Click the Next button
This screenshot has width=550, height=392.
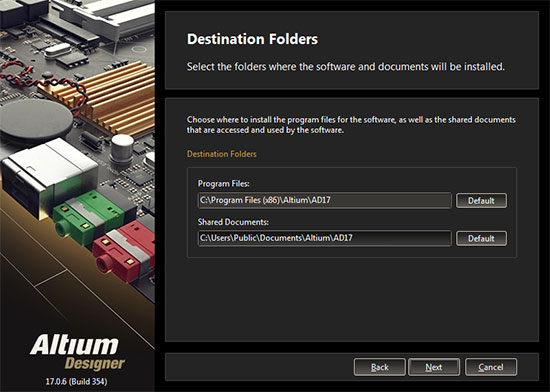tap(434, 367)
